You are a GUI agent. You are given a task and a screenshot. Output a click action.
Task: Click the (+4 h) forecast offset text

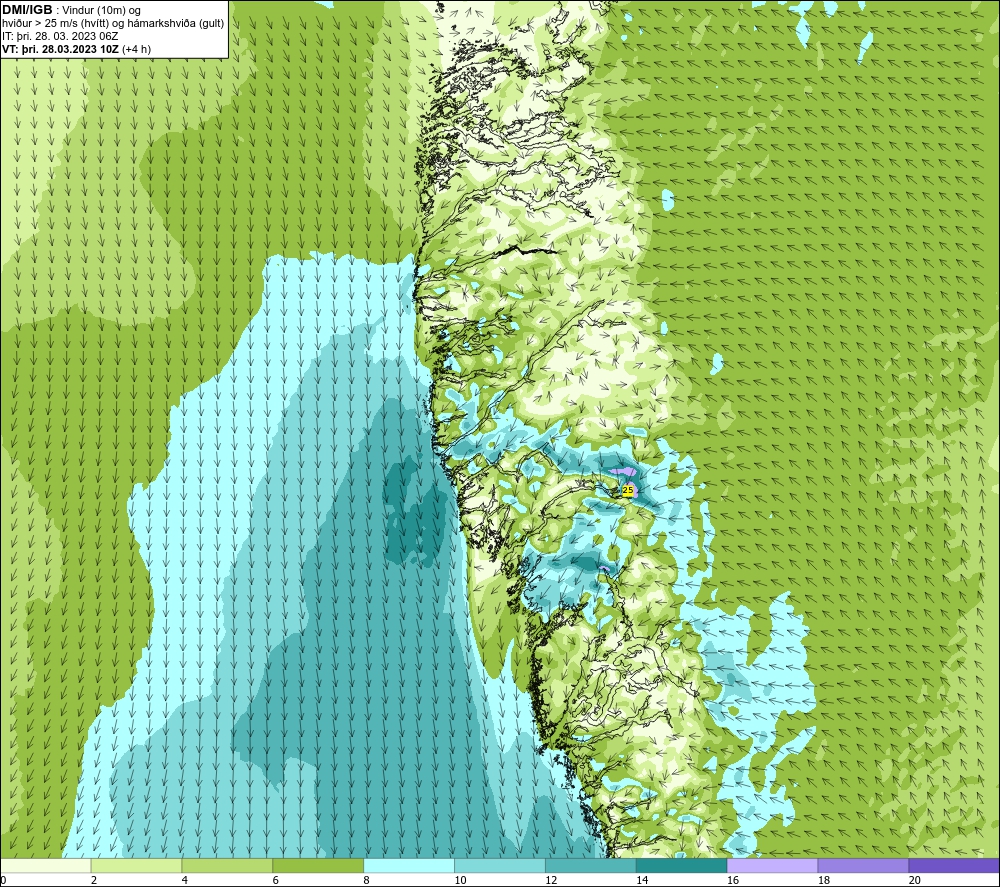136,48
